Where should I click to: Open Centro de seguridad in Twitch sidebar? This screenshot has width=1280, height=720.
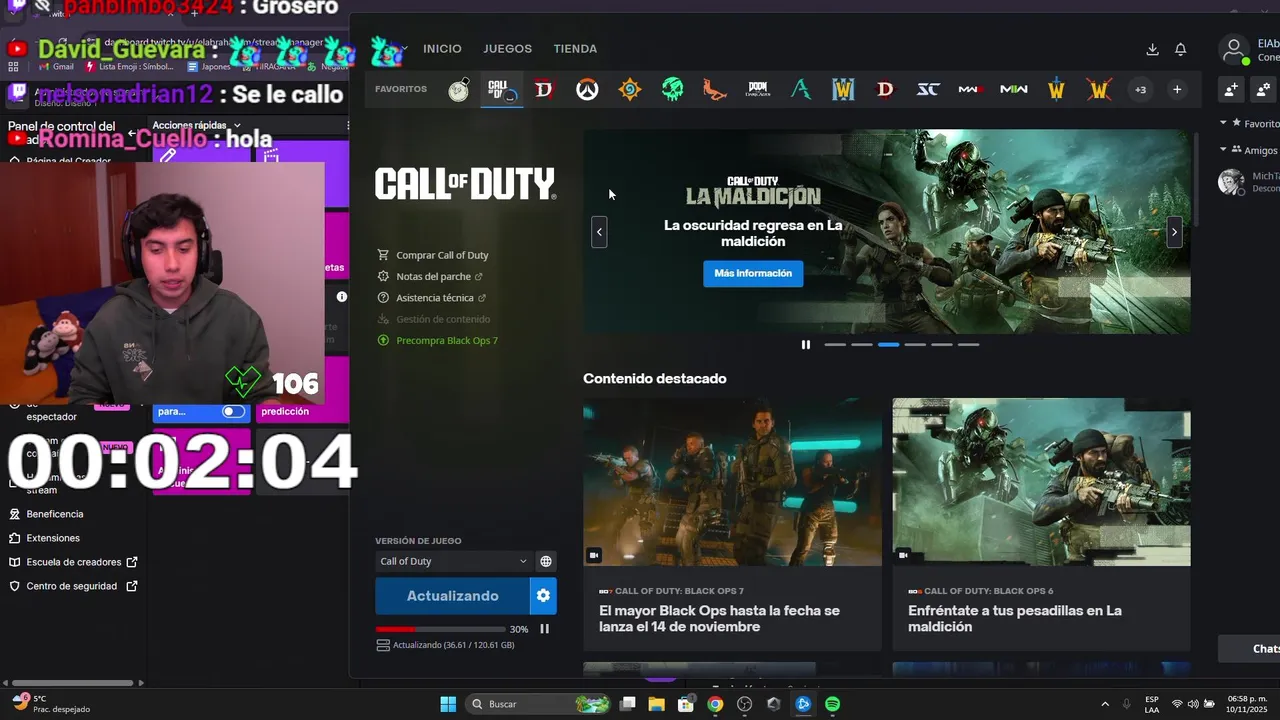pyautogui.click(x=72, y=586)
